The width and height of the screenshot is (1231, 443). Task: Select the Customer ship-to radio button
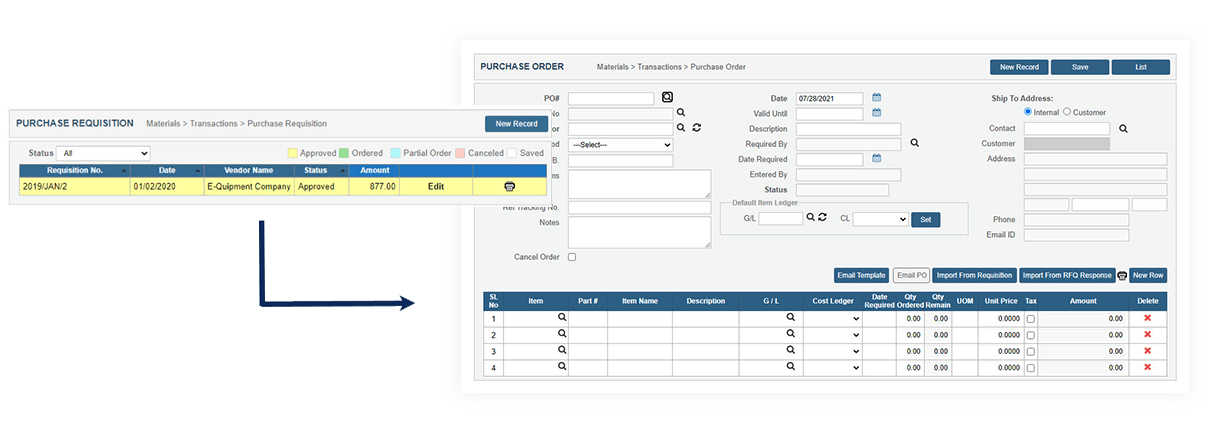click(1067, 112)
